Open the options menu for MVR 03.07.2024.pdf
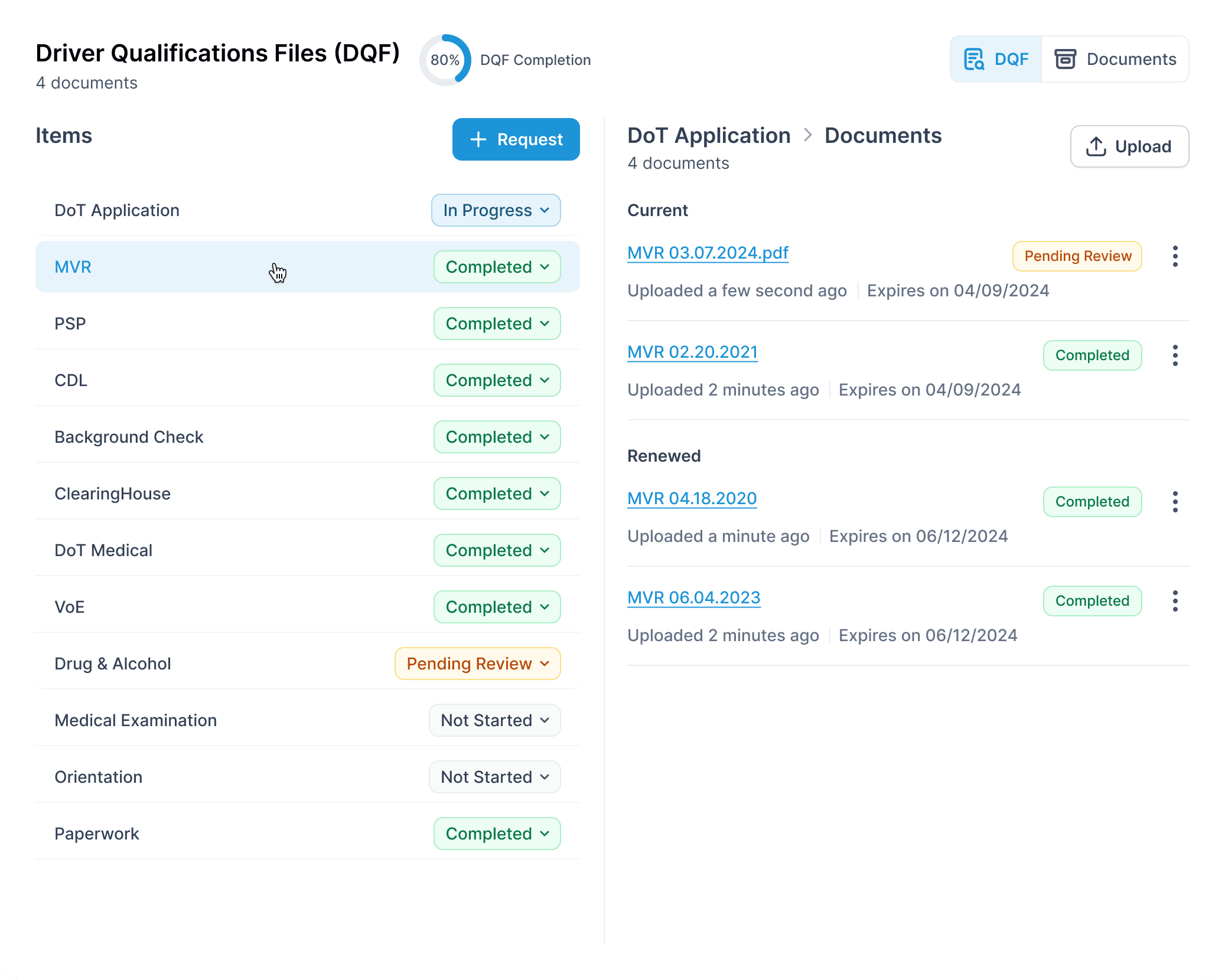 (1175, 256)
